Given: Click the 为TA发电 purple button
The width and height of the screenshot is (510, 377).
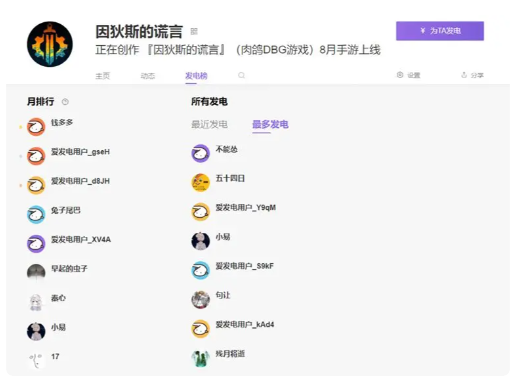Looking at the screenshot, I should coord(440,31).
